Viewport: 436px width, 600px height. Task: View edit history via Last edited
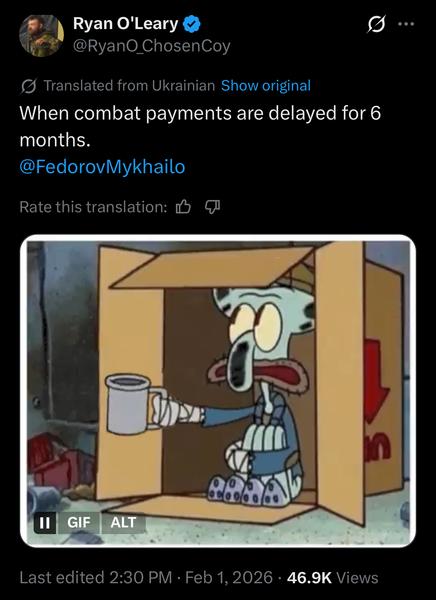96,577
